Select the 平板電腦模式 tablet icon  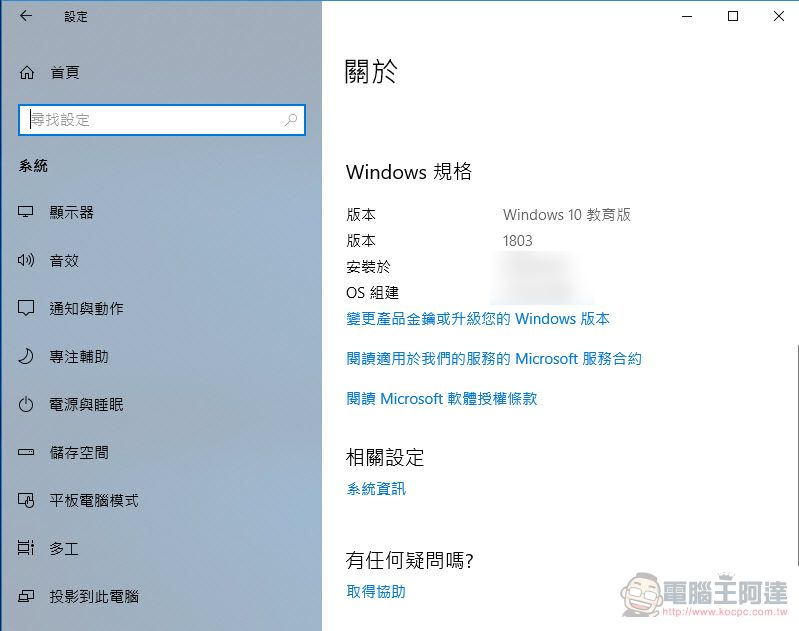point(25,500)
